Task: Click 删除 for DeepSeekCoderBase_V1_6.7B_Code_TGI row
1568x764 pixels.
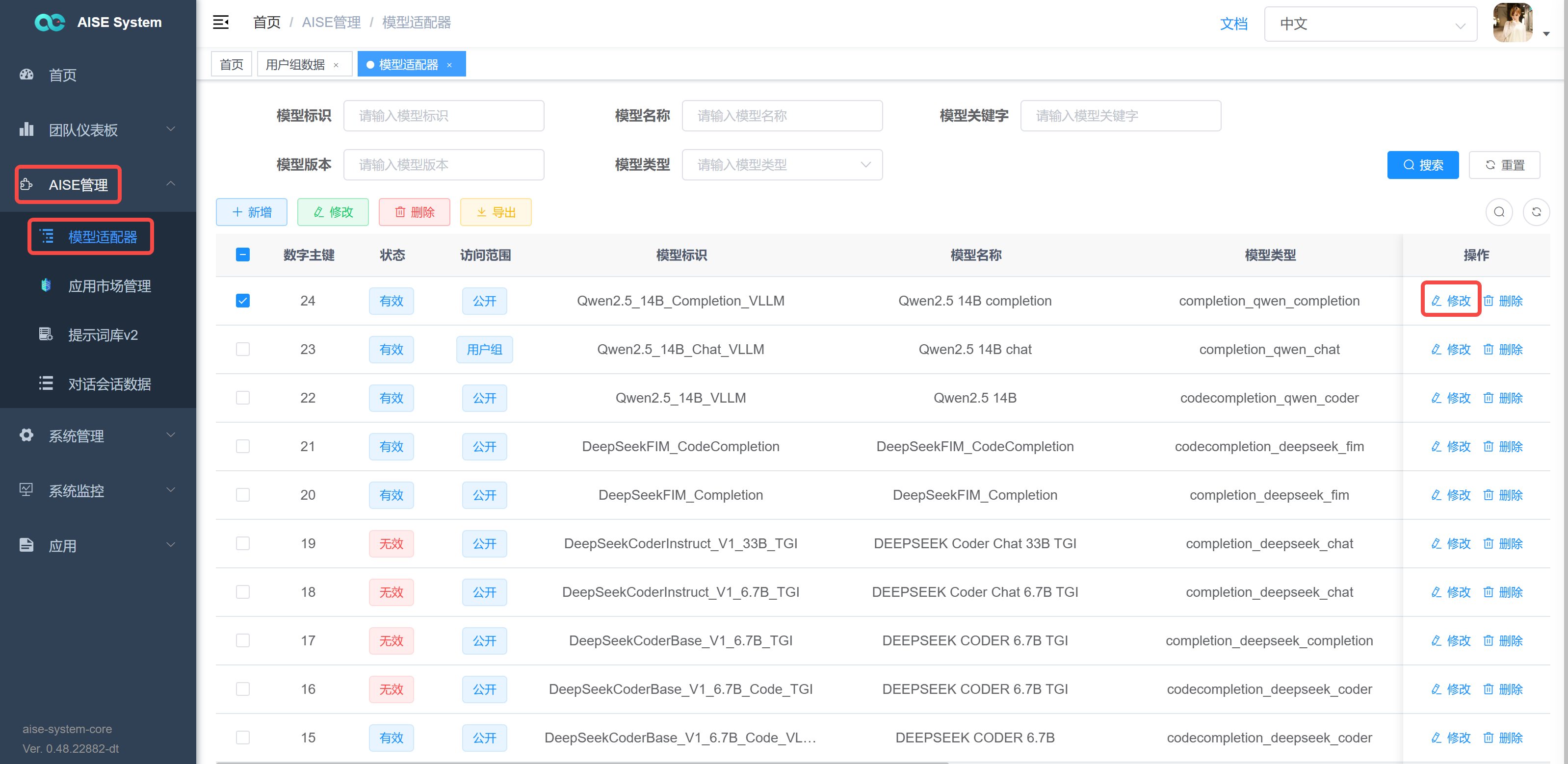Action: coord(1503,689)
